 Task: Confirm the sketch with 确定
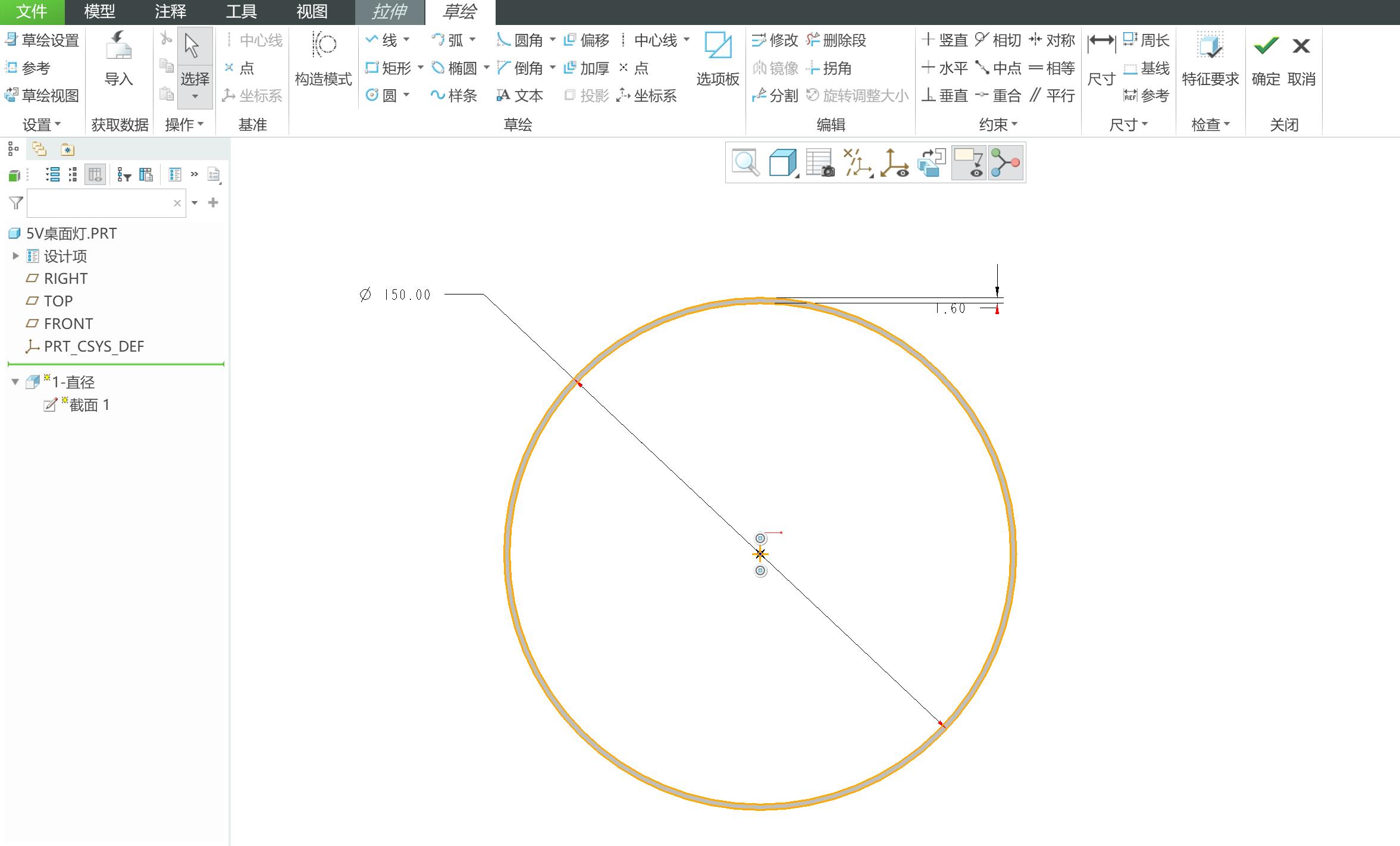pyautogui.click(x=1266, y=58)
